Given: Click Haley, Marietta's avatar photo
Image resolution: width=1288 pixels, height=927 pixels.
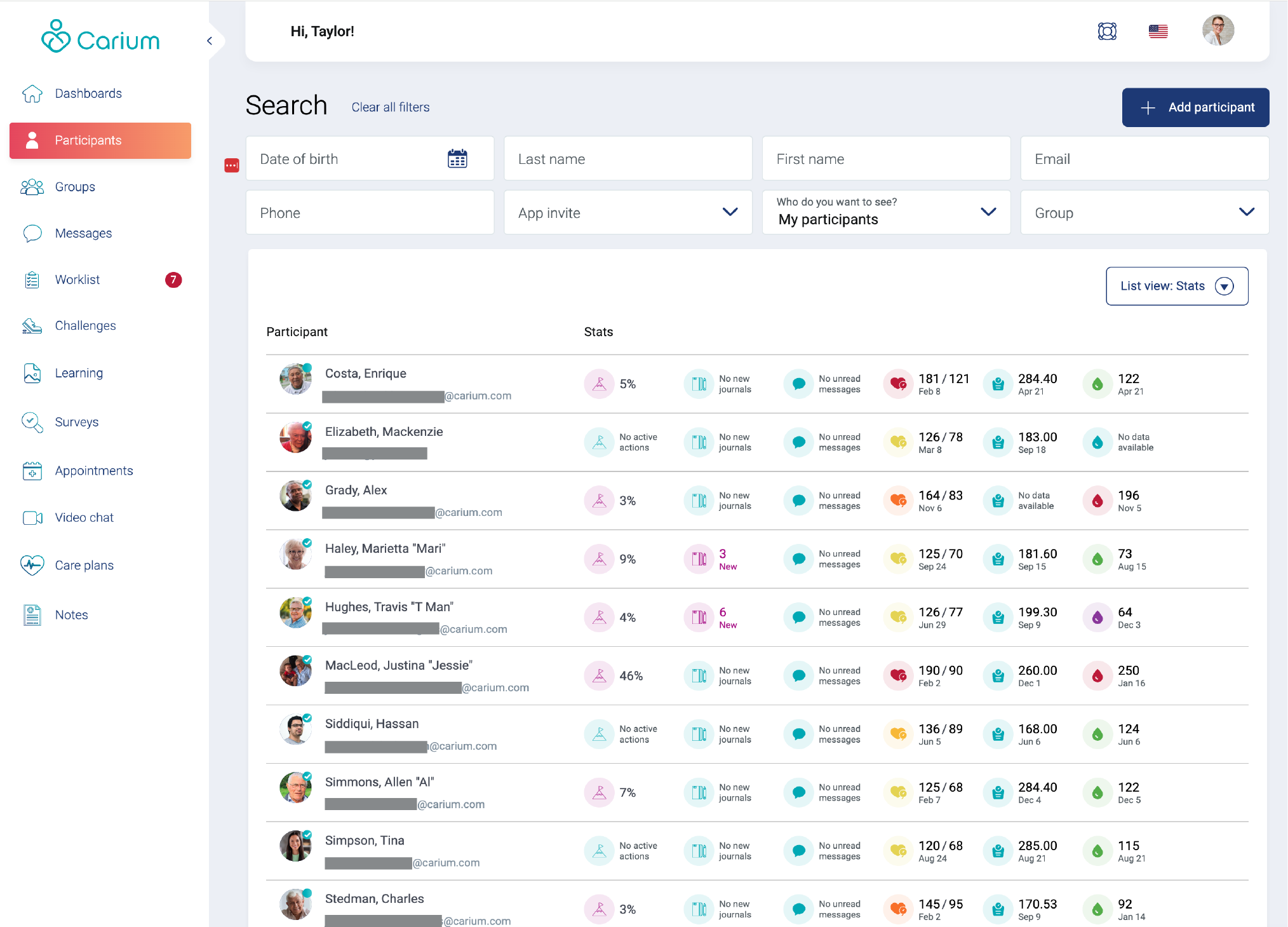Looking at the screenshot, I should (295, 554).
